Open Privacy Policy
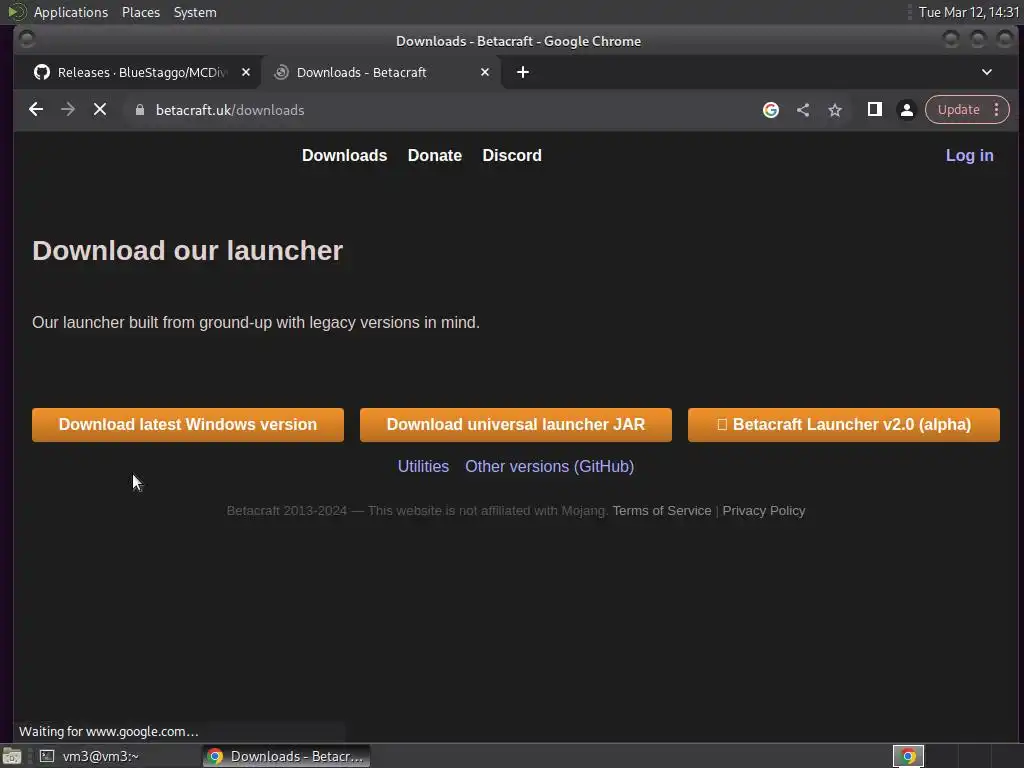This screenshot has height=768, width=1024. (x=763, y=511)
